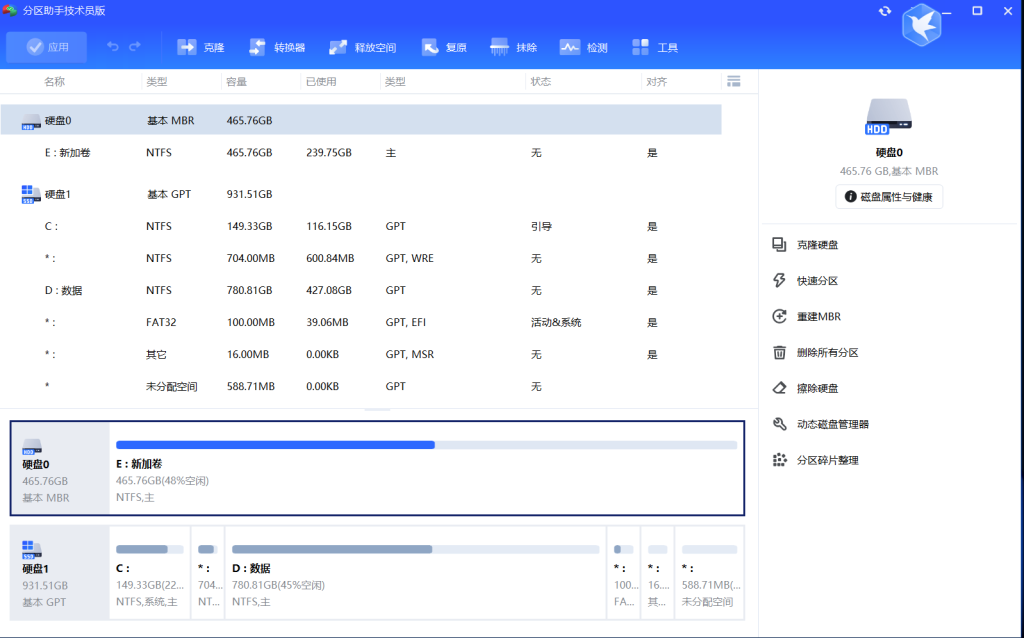Click the redo arrow in toolbar
The height and width of the screenshot is (638, 1024).
tap(135, 47)
